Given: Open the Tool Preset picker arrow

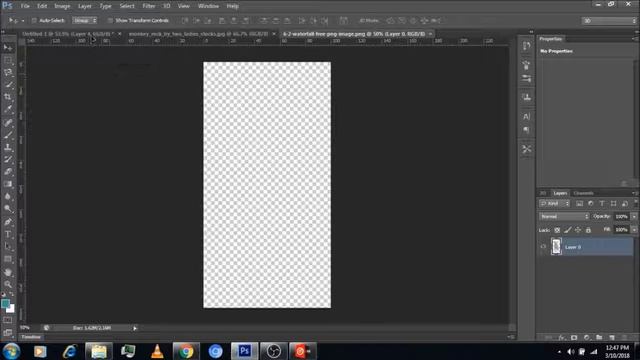Looking at the screenshot, I should pyautogui.click(x=23, y=20).
